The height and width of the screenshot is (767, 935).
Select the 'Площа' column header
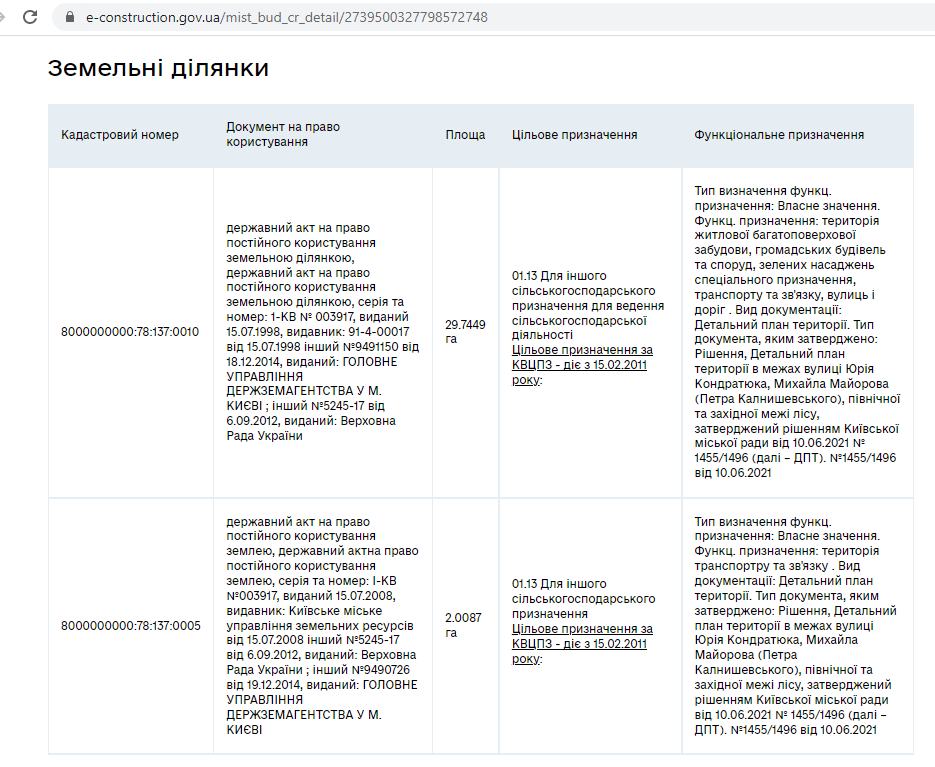coord(465,135)
